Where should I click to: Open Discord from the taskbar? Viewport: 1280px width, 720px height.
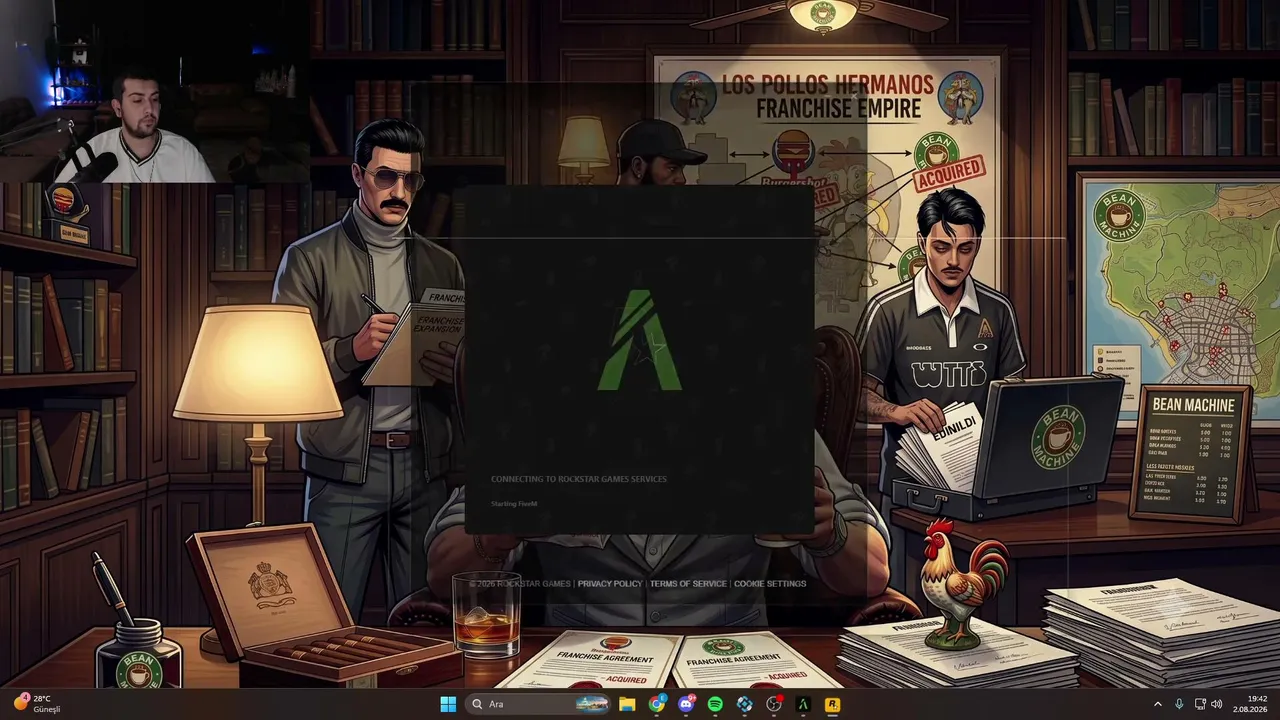click(x=686, y=704)
